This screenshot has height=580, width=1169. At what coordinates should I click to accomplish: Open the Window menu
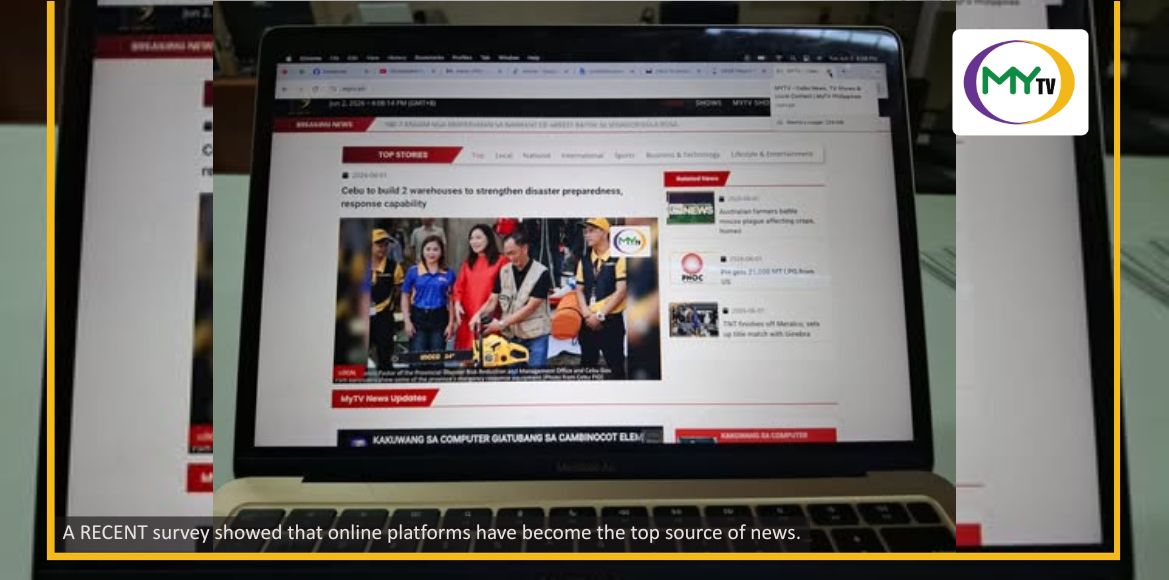coord(509,58)
